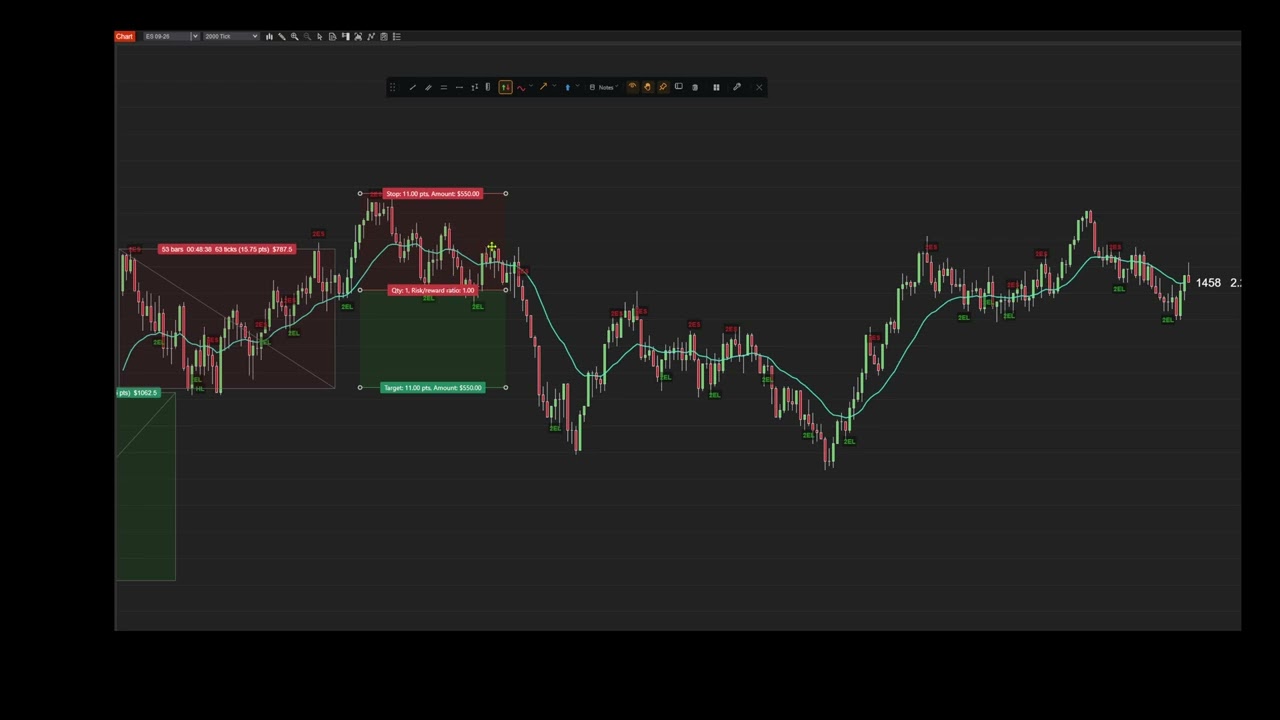This screenshot has width=1280, height=720.
Task: Zoom in with the magnifier plus icon
Action: pos(294,36)
